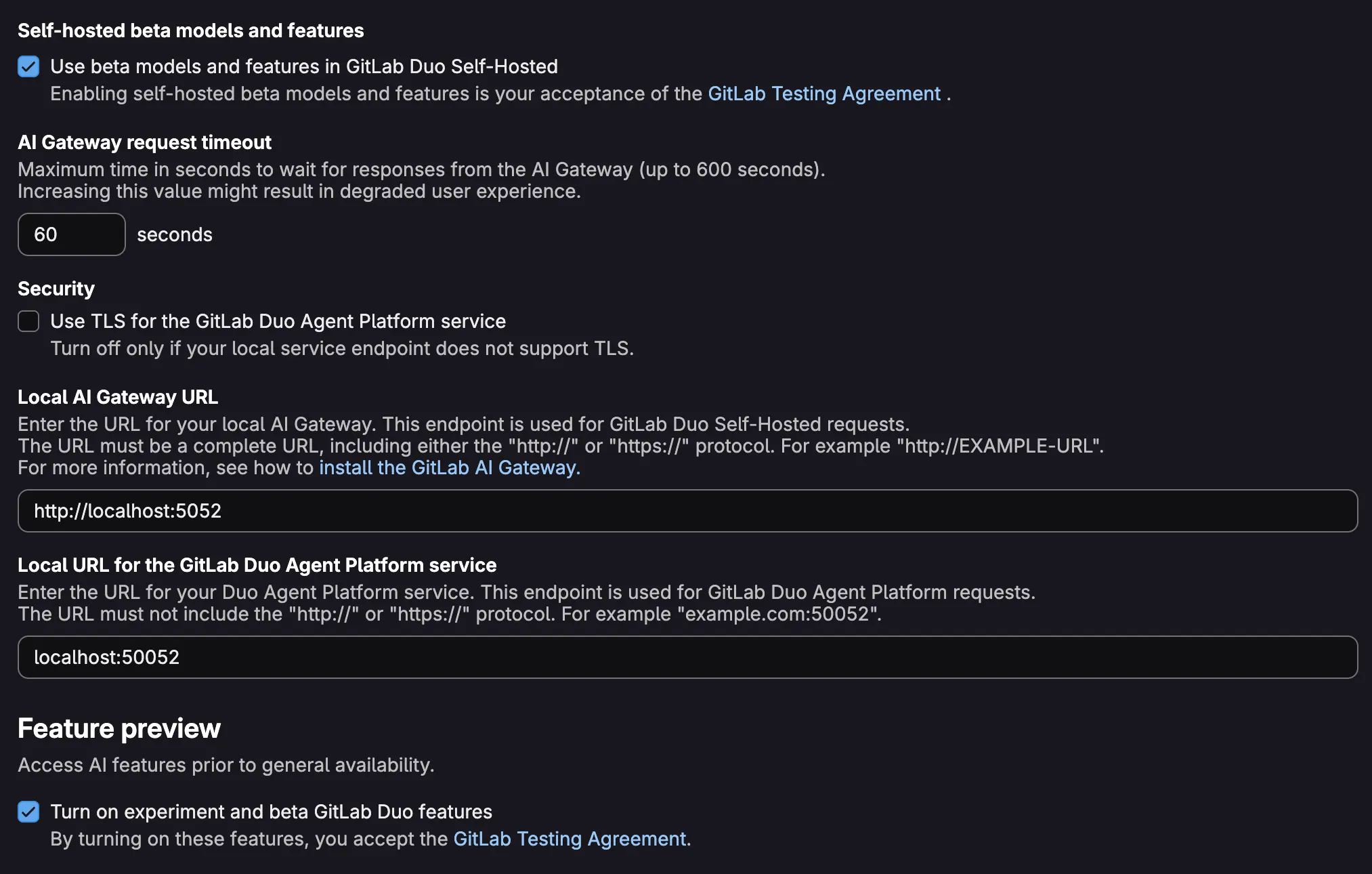The height and width of the screenshot is (874, 1372).
Task: Uncheck Turn on experiment and beta features checkbox
Action: [28, 812]
